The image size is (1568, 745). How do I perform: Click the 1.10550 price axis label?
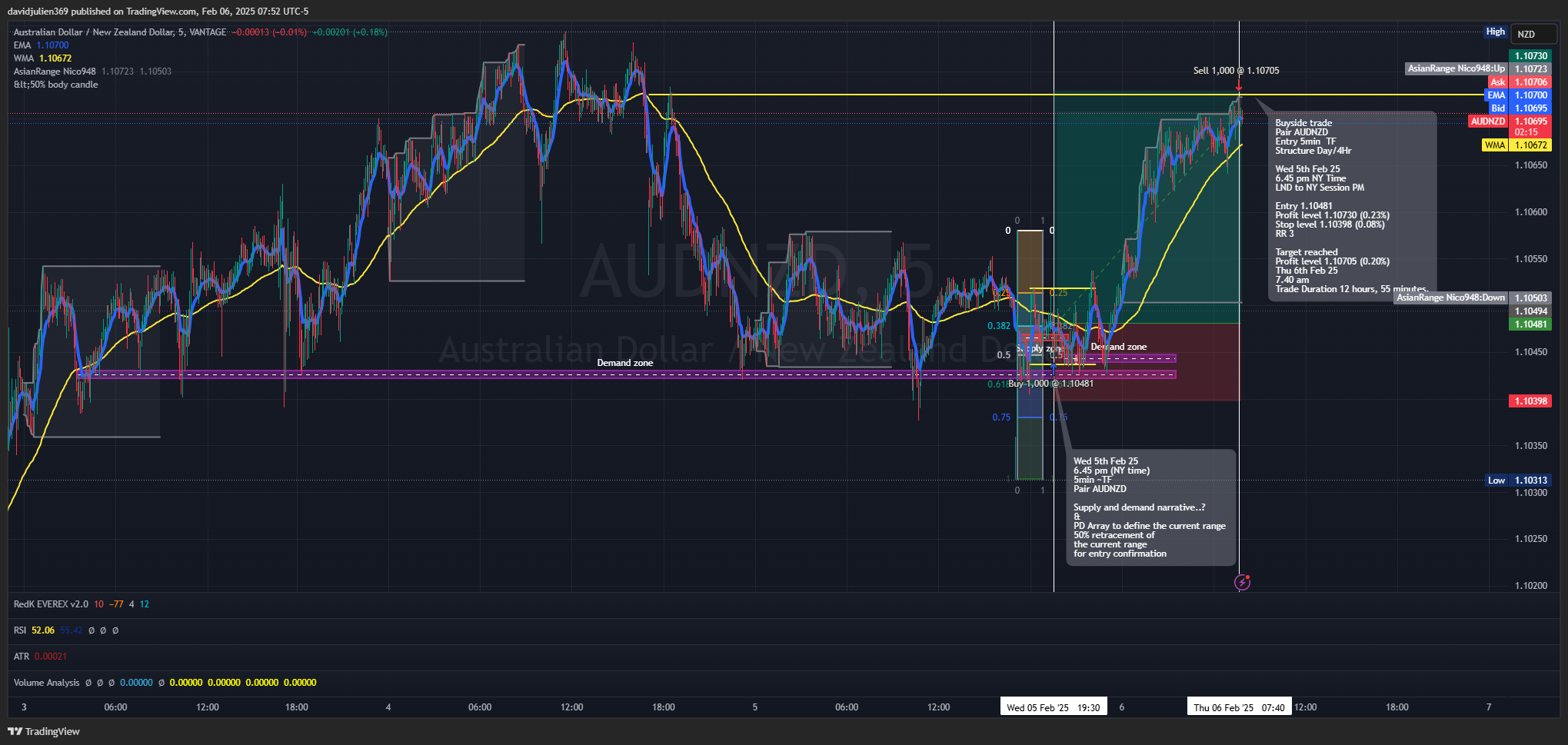(1531, 259)
